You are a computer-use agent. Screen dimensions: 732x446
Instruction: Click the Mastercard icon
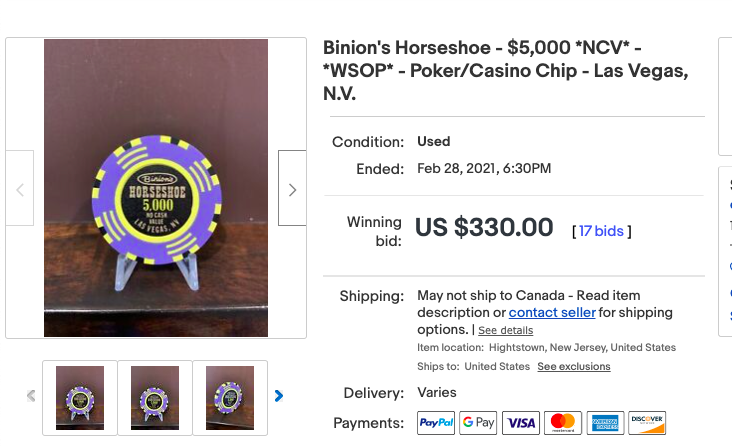pyautogui.click(x=563, y=423)
